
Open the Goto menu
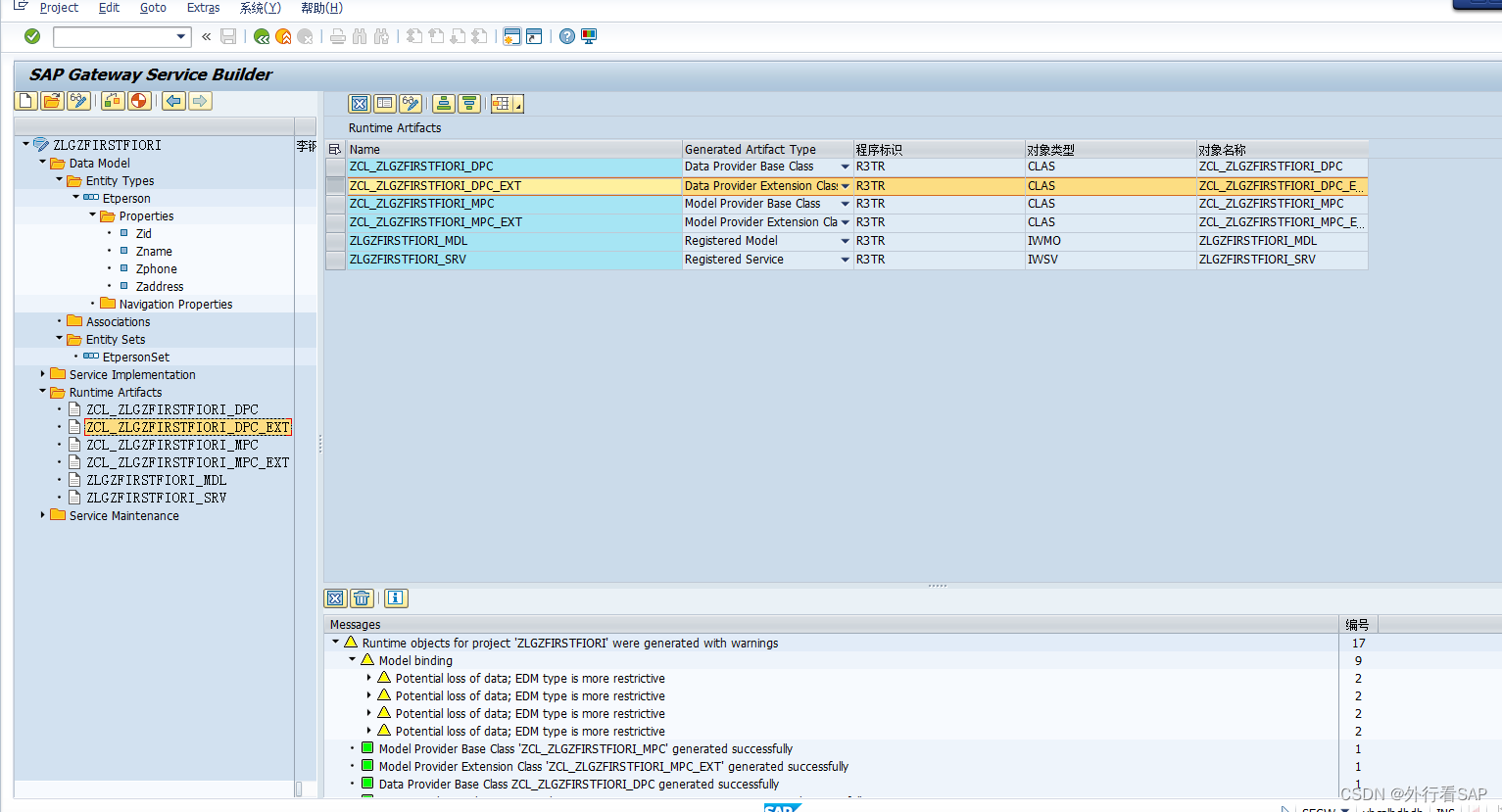point(153,8)
